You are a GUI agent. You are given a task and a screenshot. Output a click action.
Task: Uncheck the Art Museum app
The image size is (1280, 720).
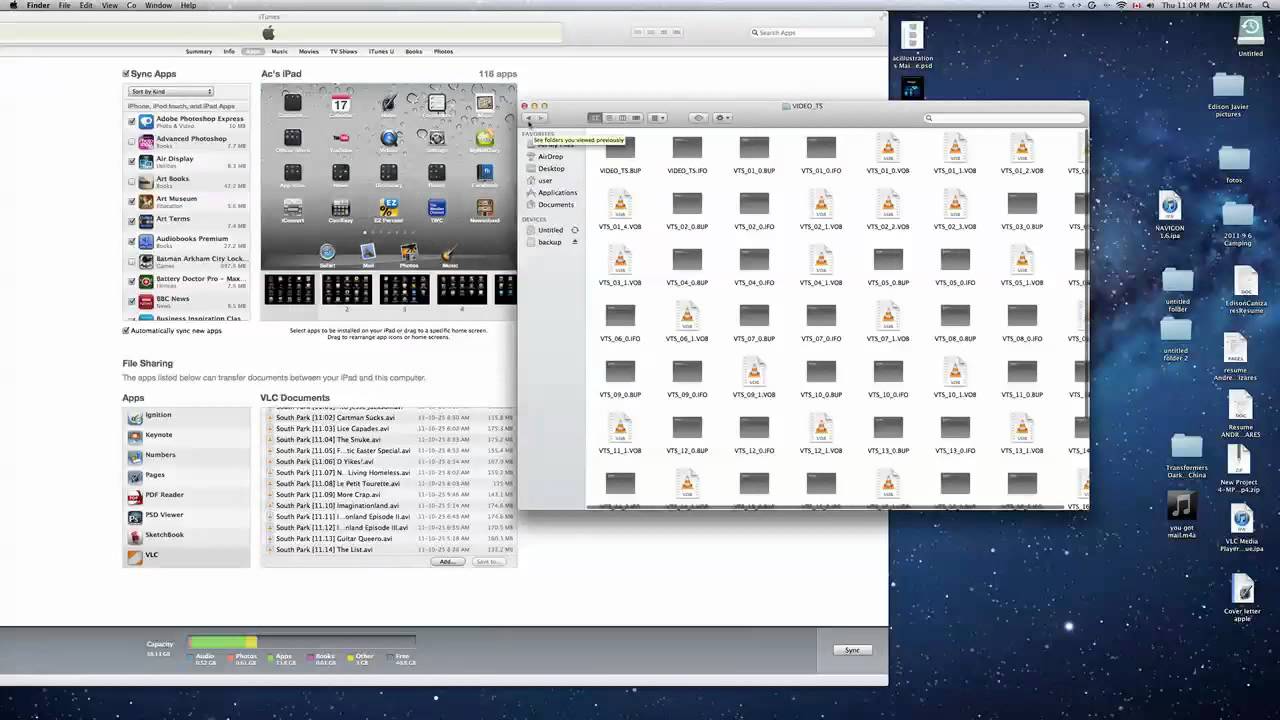(132, 201)
